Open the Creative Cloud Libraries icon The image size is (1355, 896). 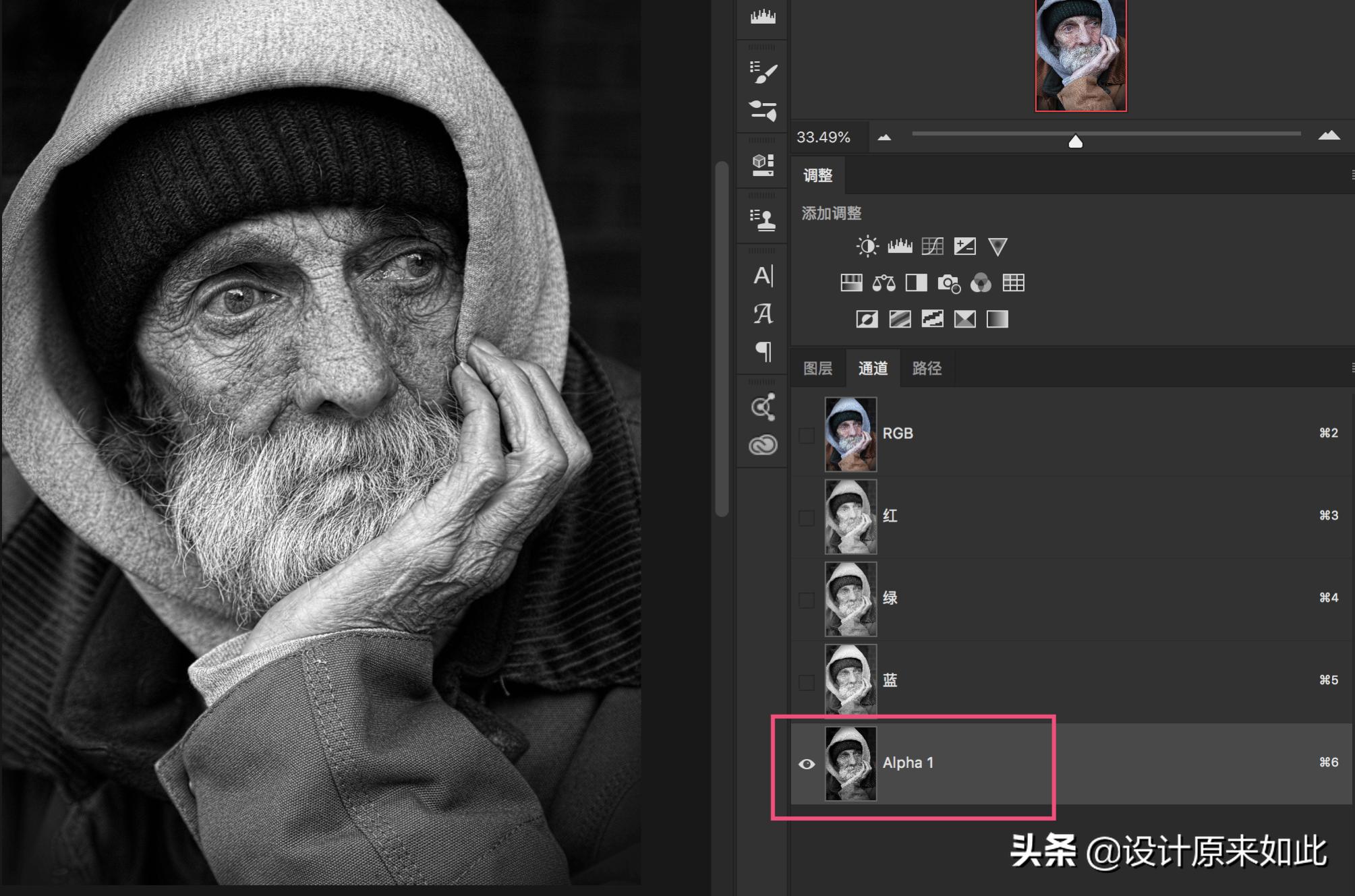763,444
